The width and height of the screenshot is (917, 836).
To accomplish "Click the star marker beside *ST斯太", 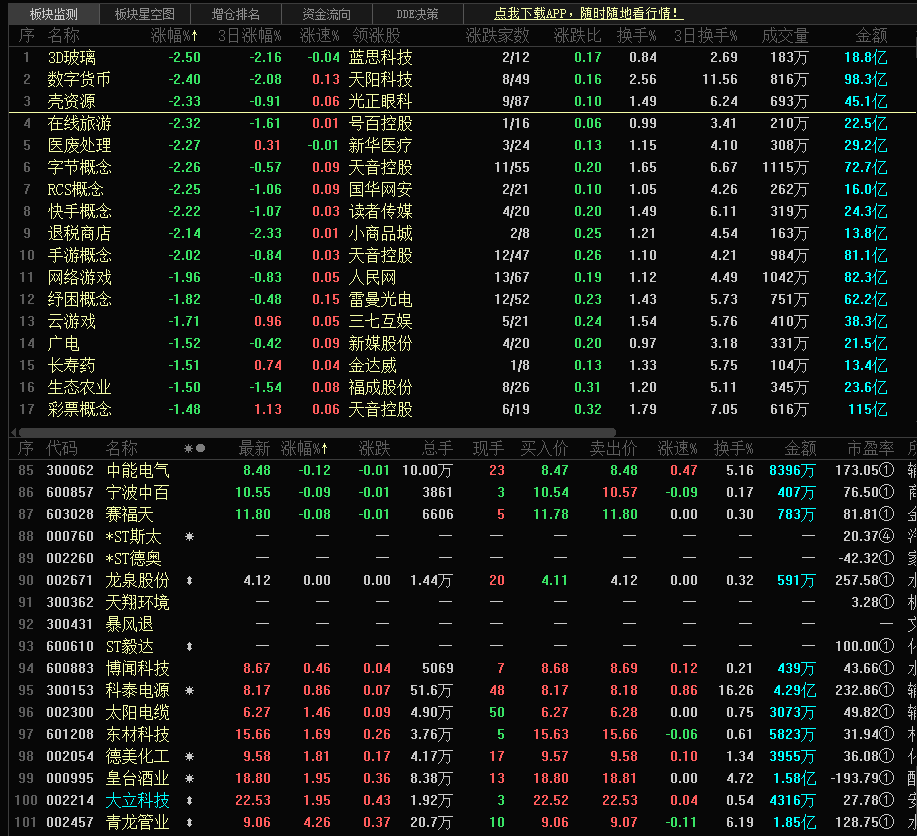I will click(x=189, y=537).
